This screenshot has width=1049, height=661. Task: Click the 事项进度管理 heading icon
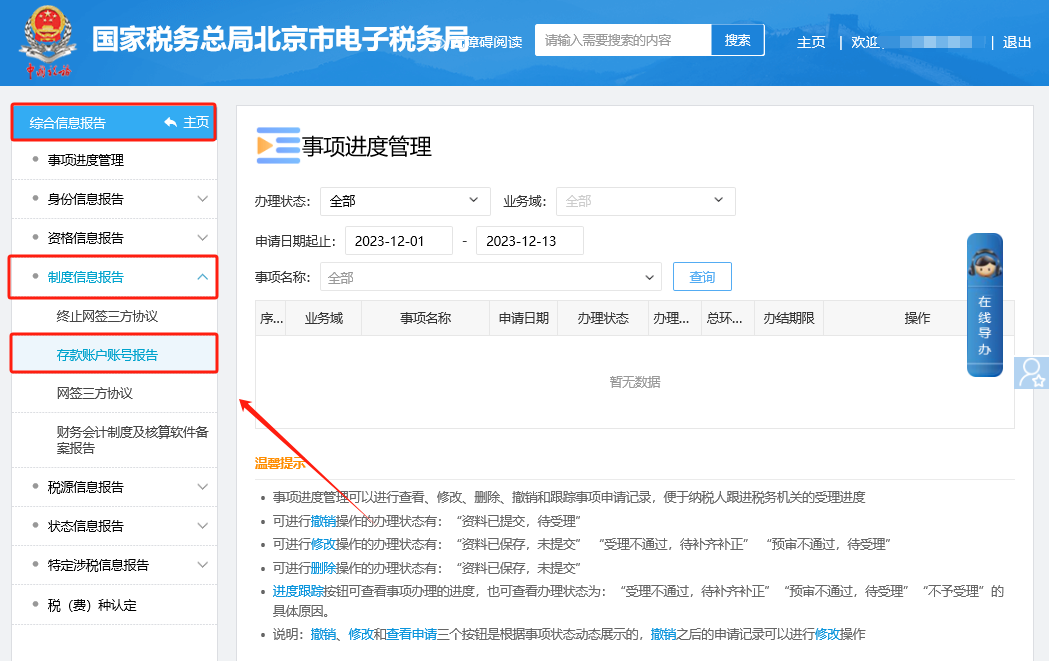277,146
